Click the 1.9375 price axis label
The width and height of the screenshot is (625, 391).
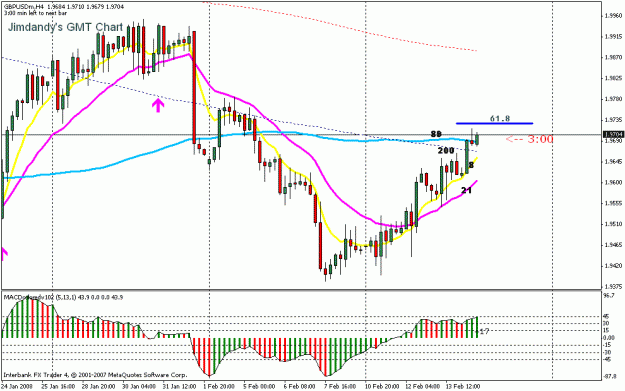(x=614, y=286)
